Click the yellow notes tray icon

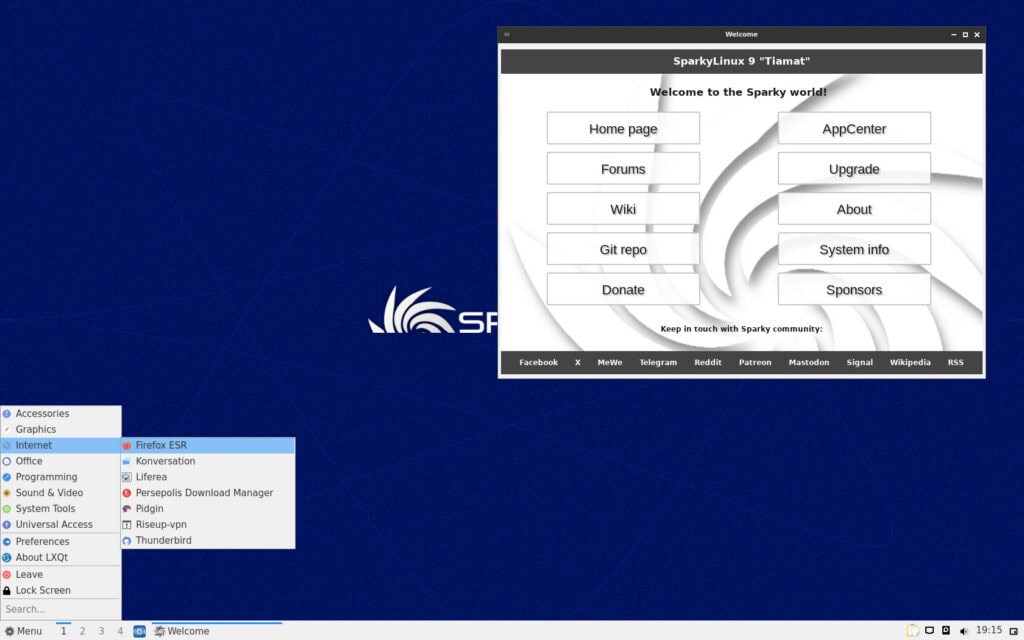click(912, 631)
